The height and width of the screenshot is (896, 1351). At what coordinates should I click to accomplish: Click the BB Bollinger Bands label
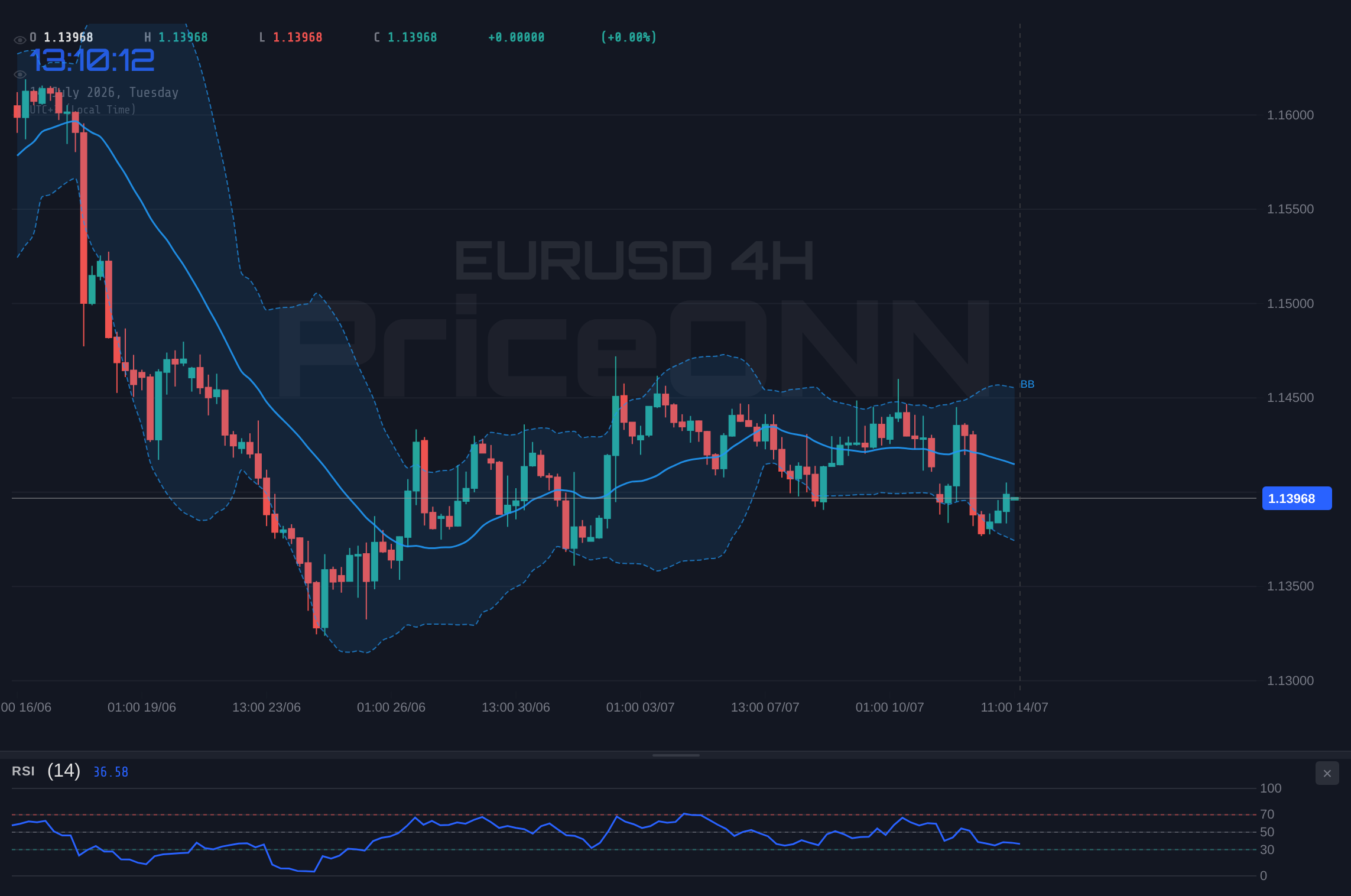tap(1027, 384)
